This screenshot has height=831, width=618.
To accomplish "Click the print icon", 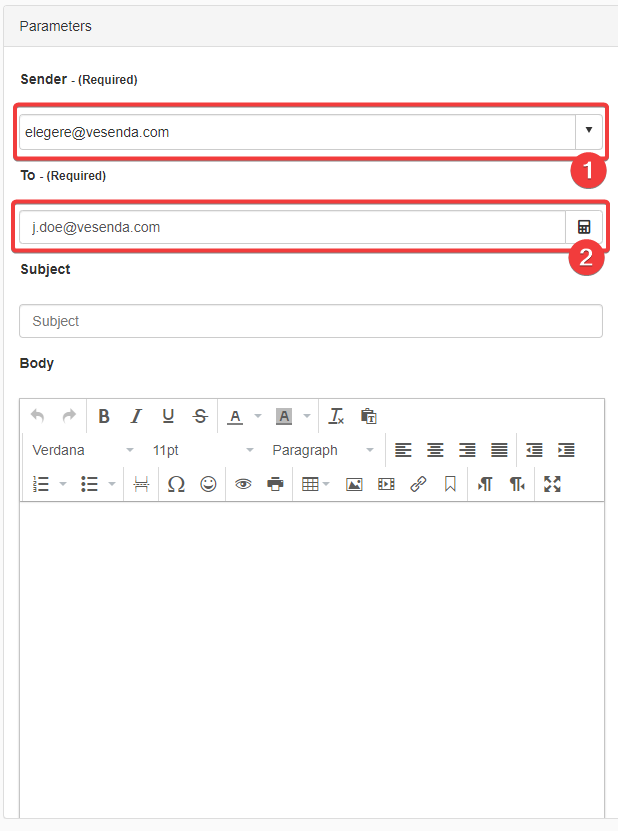I will (275, 484).
